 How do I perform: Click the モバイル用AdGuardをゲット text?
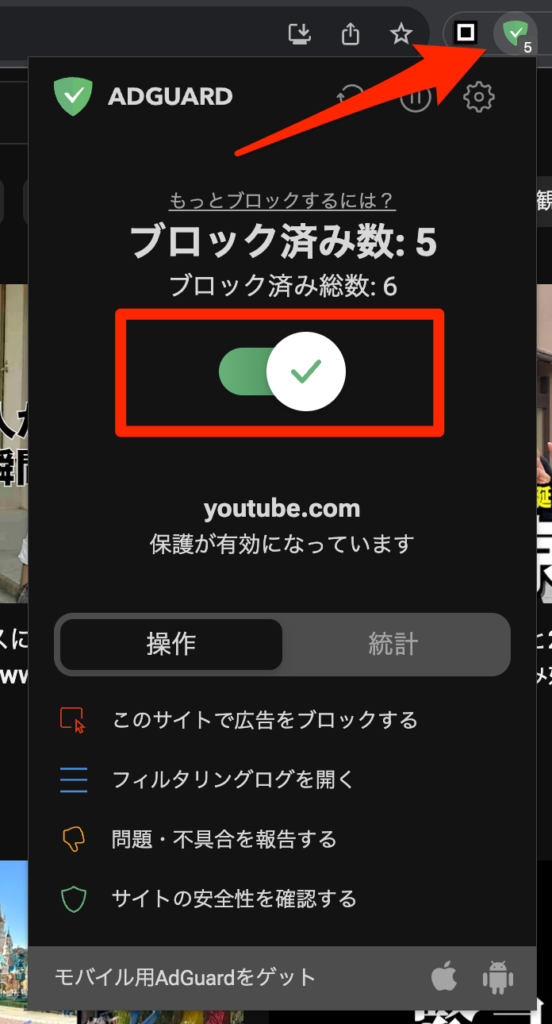186,978
